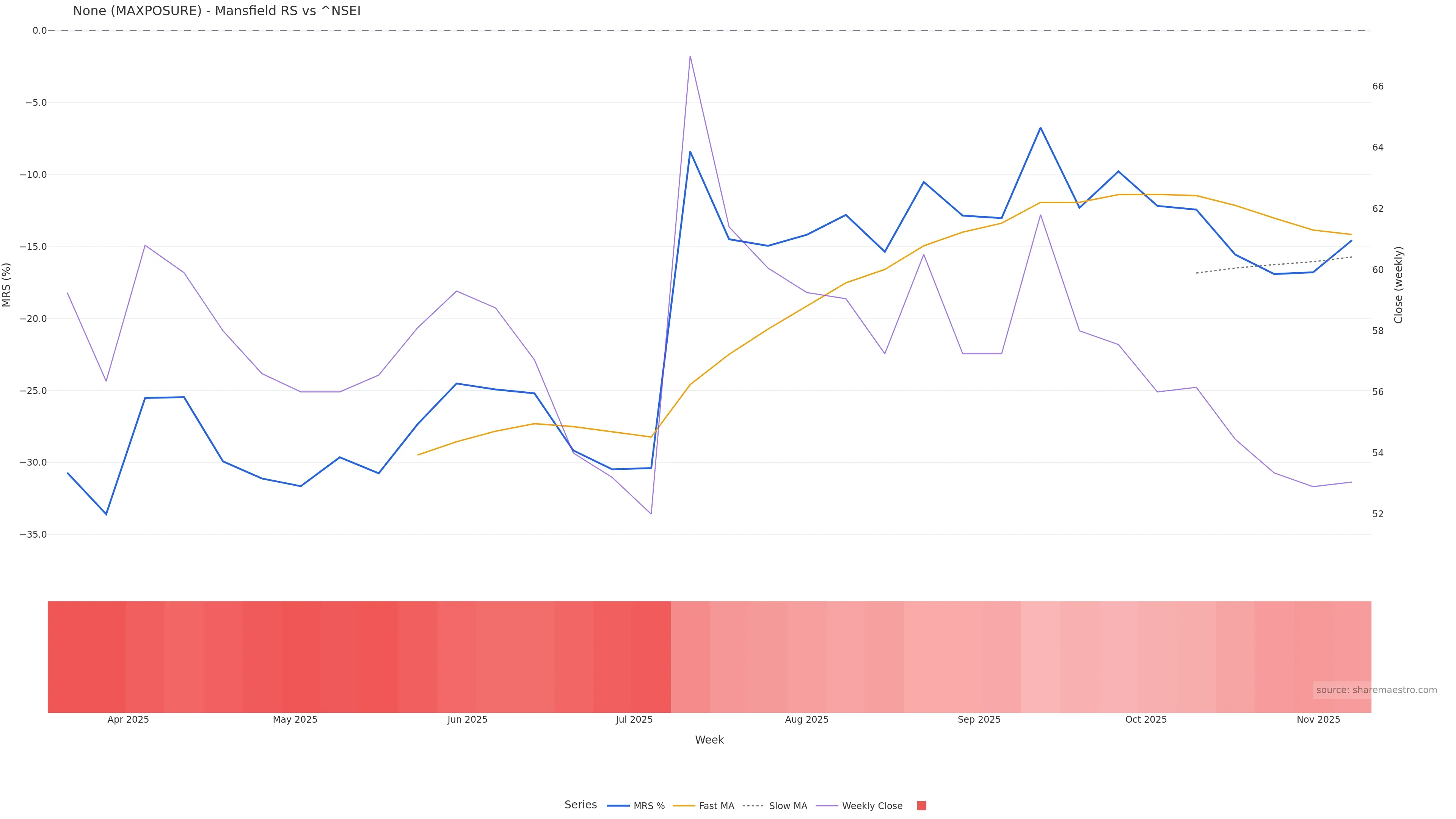Click the Nov 2025 axis tick label

tap(1318, 720)
